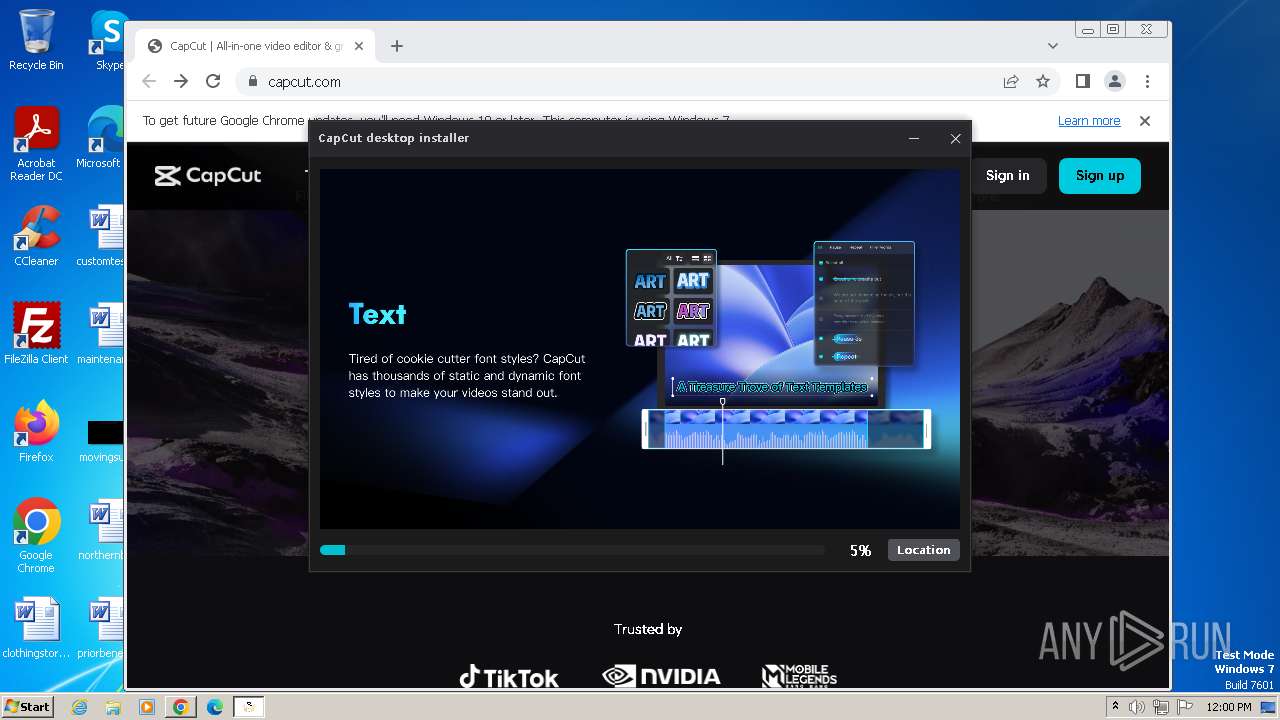
Task: Open Chrome three-dot menu
Action: tap(1147, 82)
